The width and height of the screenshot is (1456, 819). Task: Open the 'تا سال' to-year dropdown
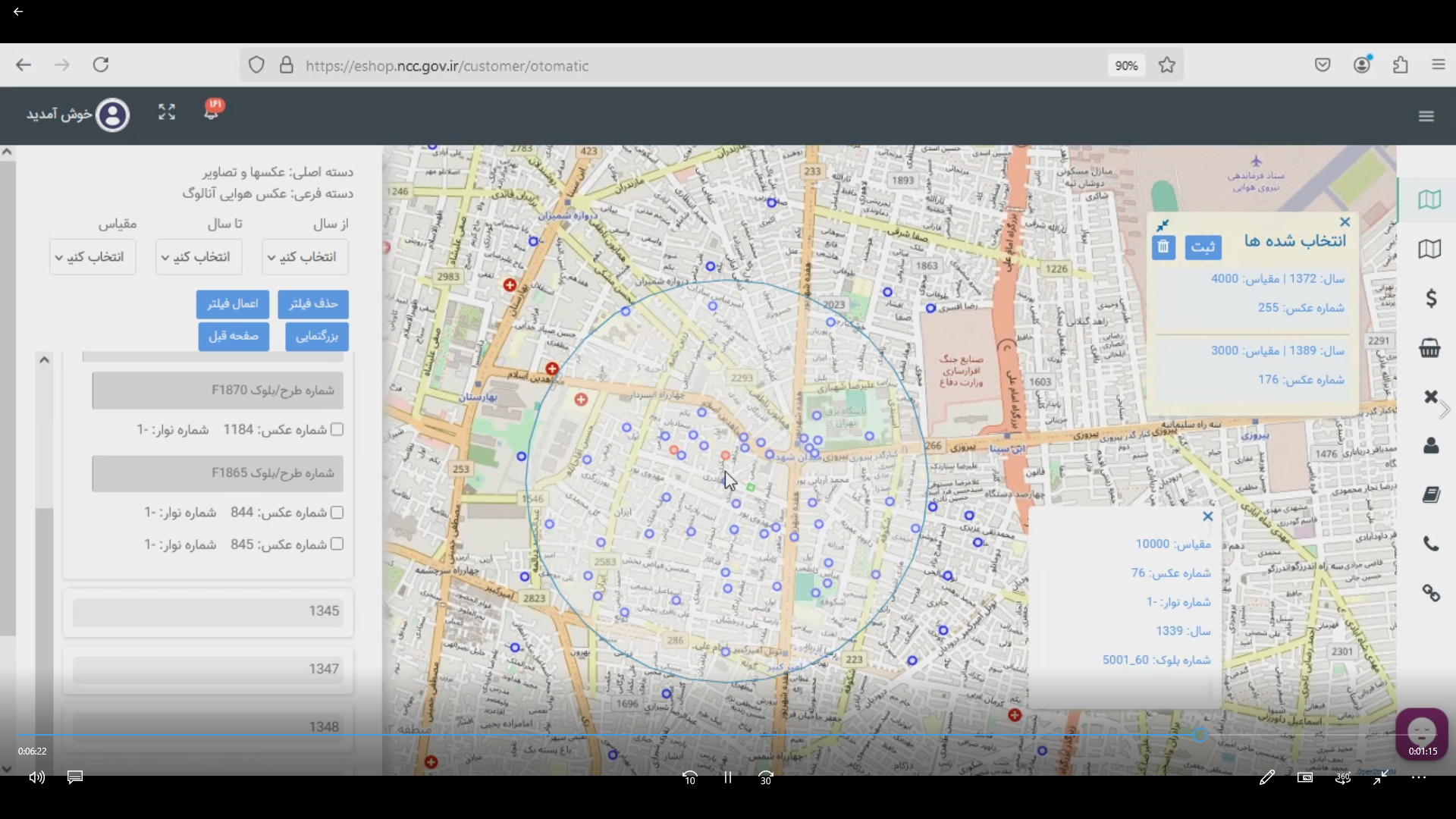point(199,257)
